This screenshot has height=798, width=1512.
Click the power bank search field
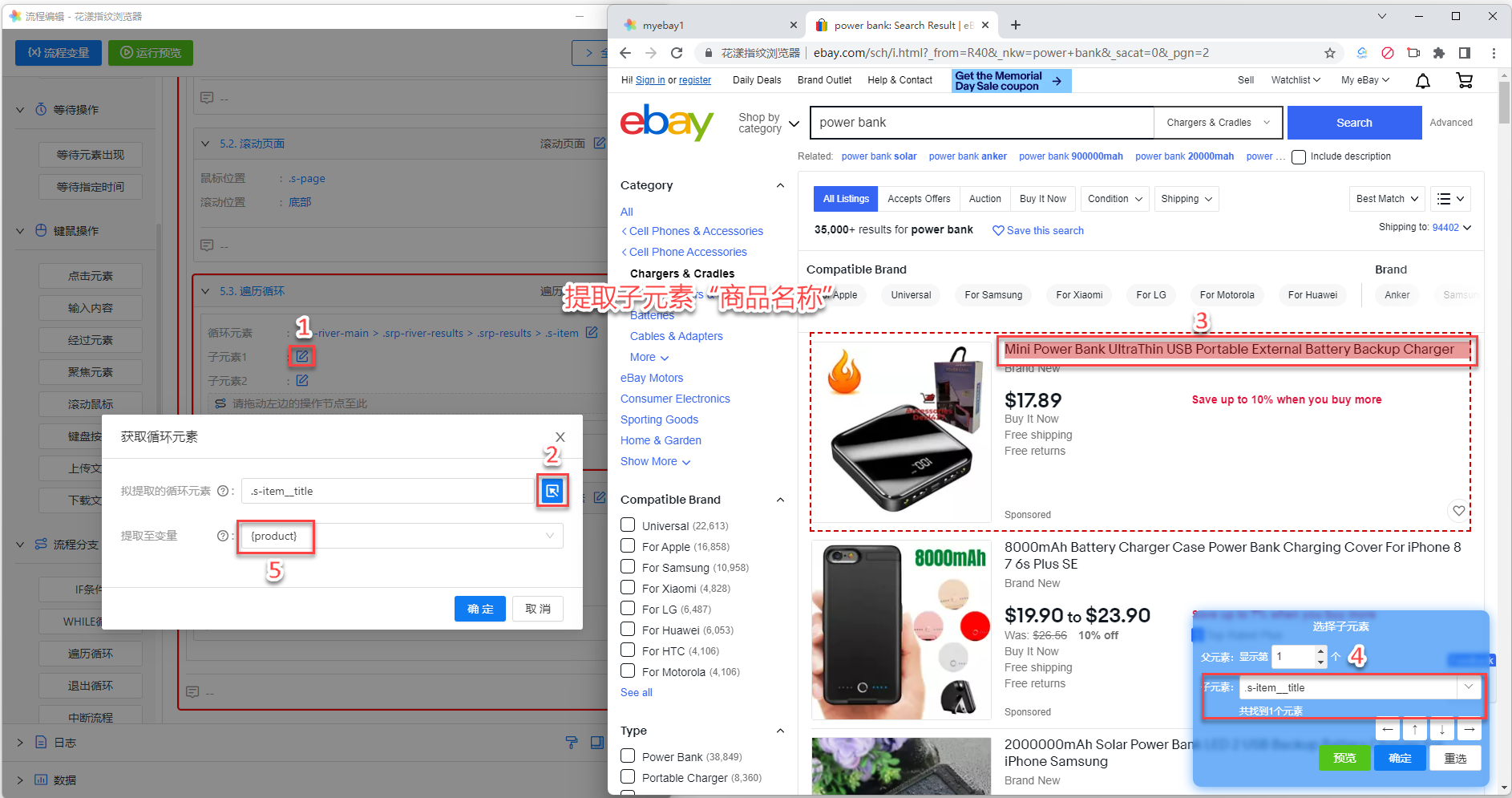point(982,123)
